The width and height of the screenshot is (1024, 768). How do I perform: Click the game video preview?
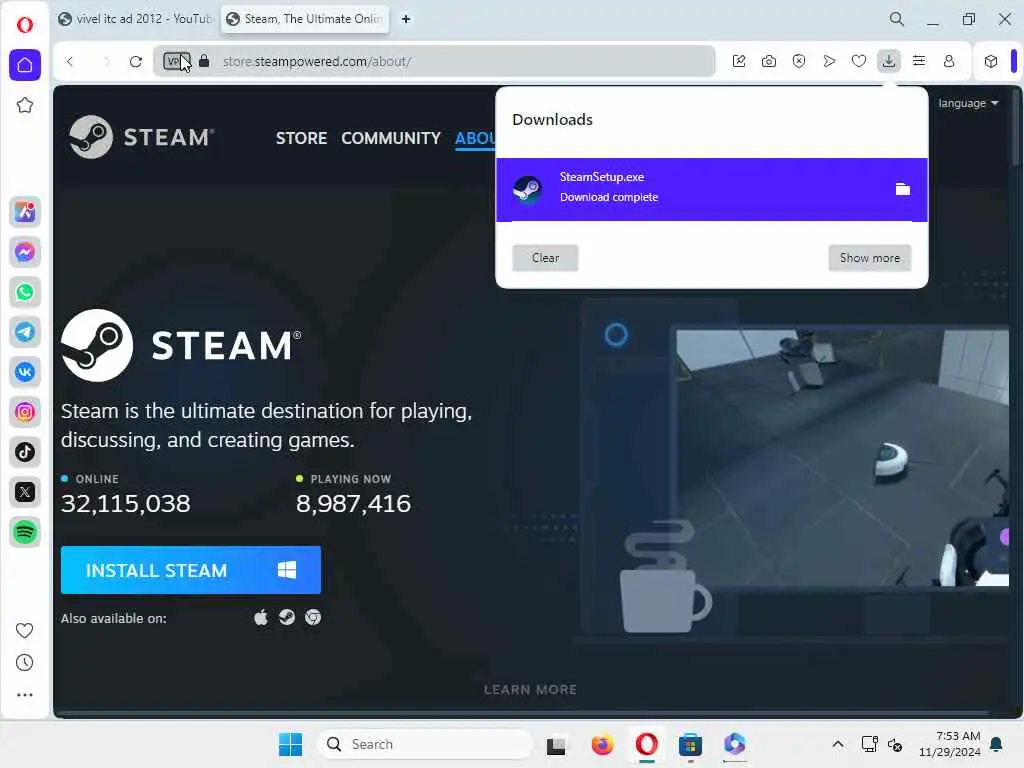pyautogui.click(x=842, y=457)
